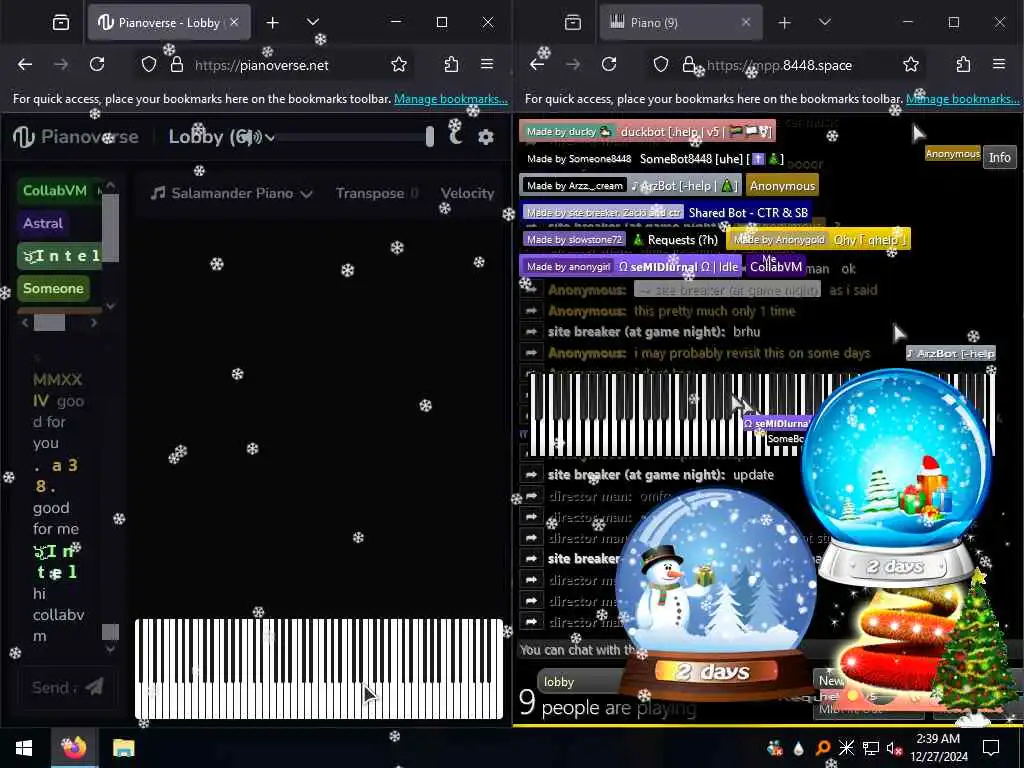
Task: Open Firefox View in Piano (9) window
Action: (573, 23)
